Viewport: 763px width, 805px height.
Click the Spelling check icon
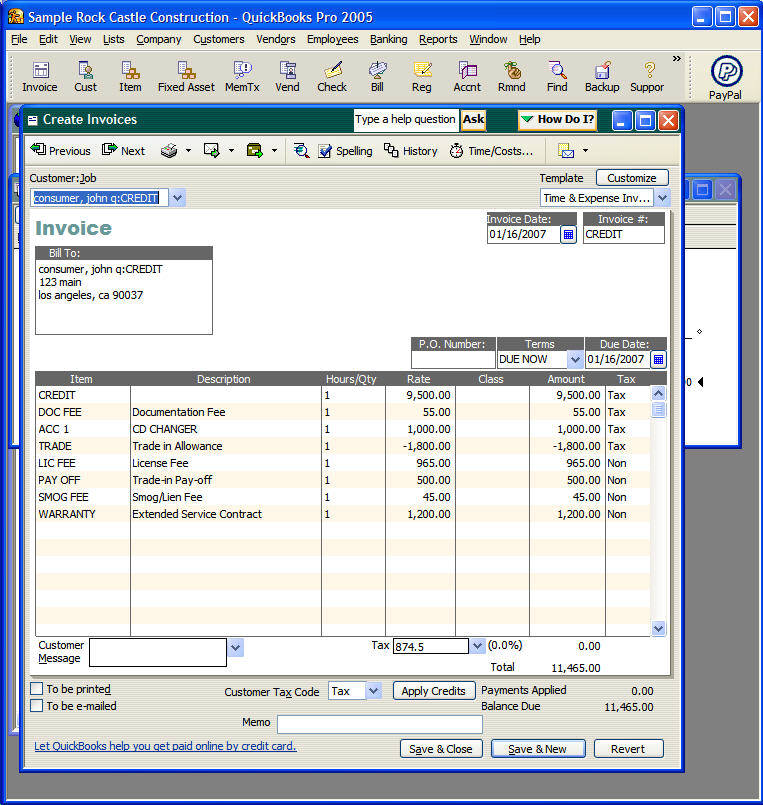pyautogui.click(x=345, y=151)
